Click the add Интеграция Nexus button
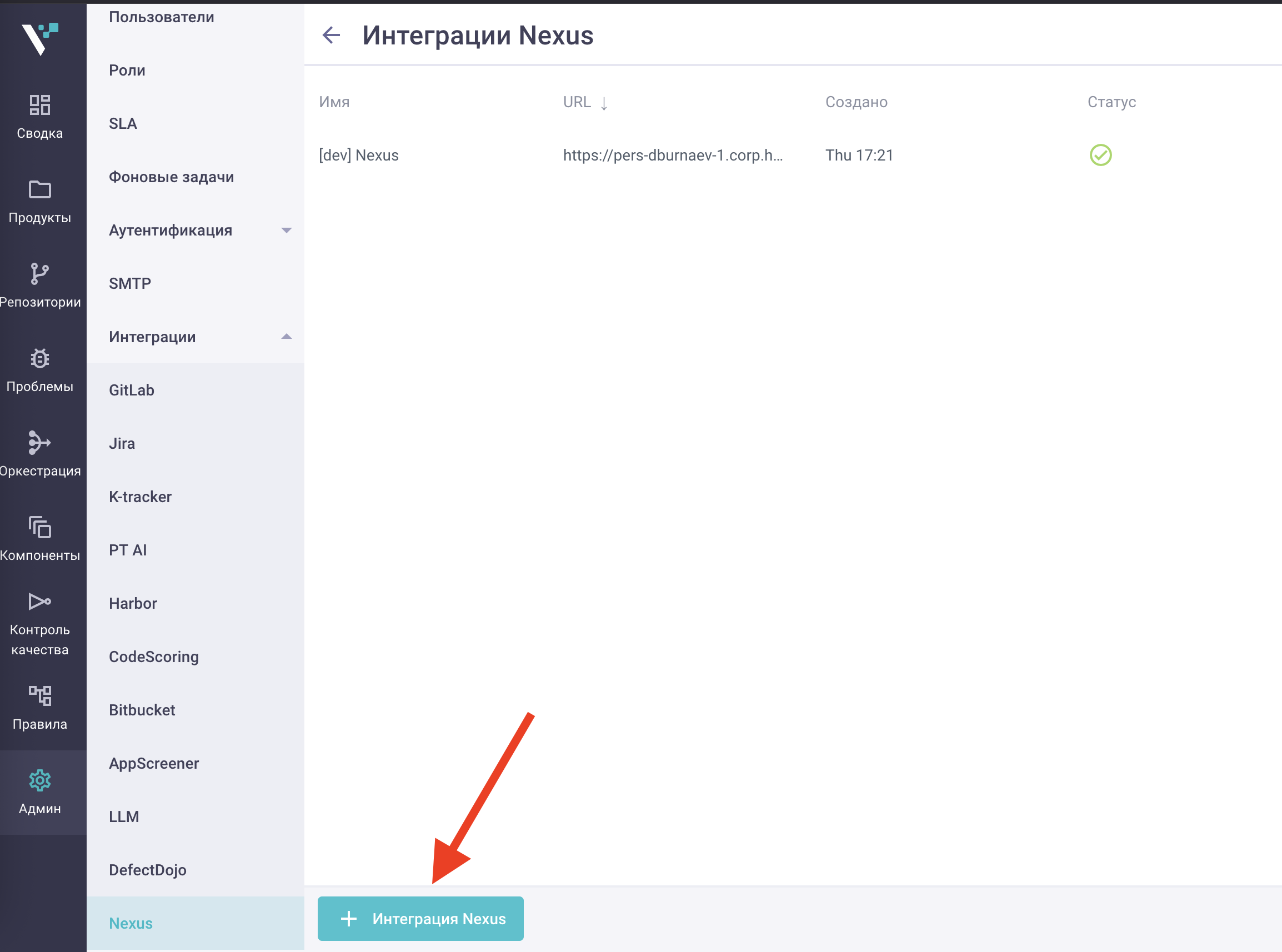This screenshot has width=1282, height=952. 420,919
